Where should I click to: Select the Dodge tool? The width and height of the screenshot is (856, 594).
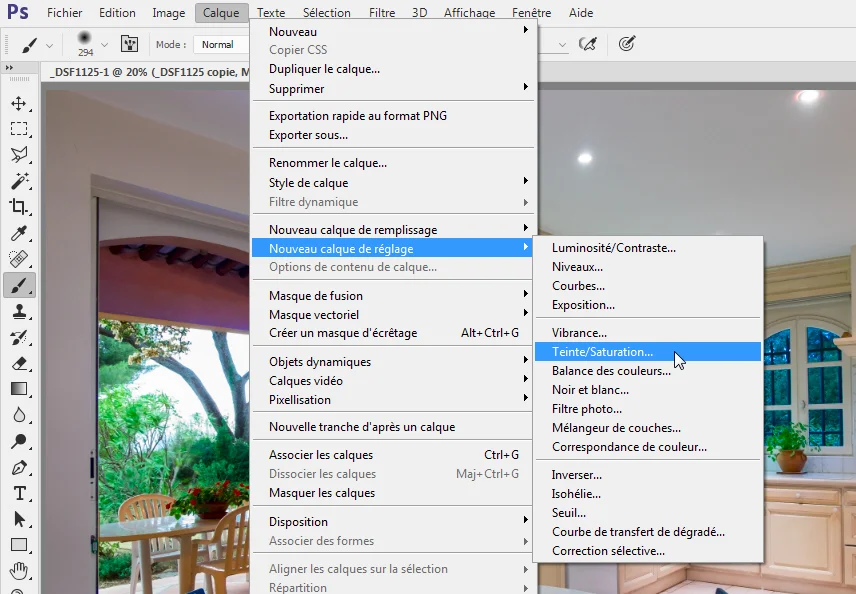[19, 441]
